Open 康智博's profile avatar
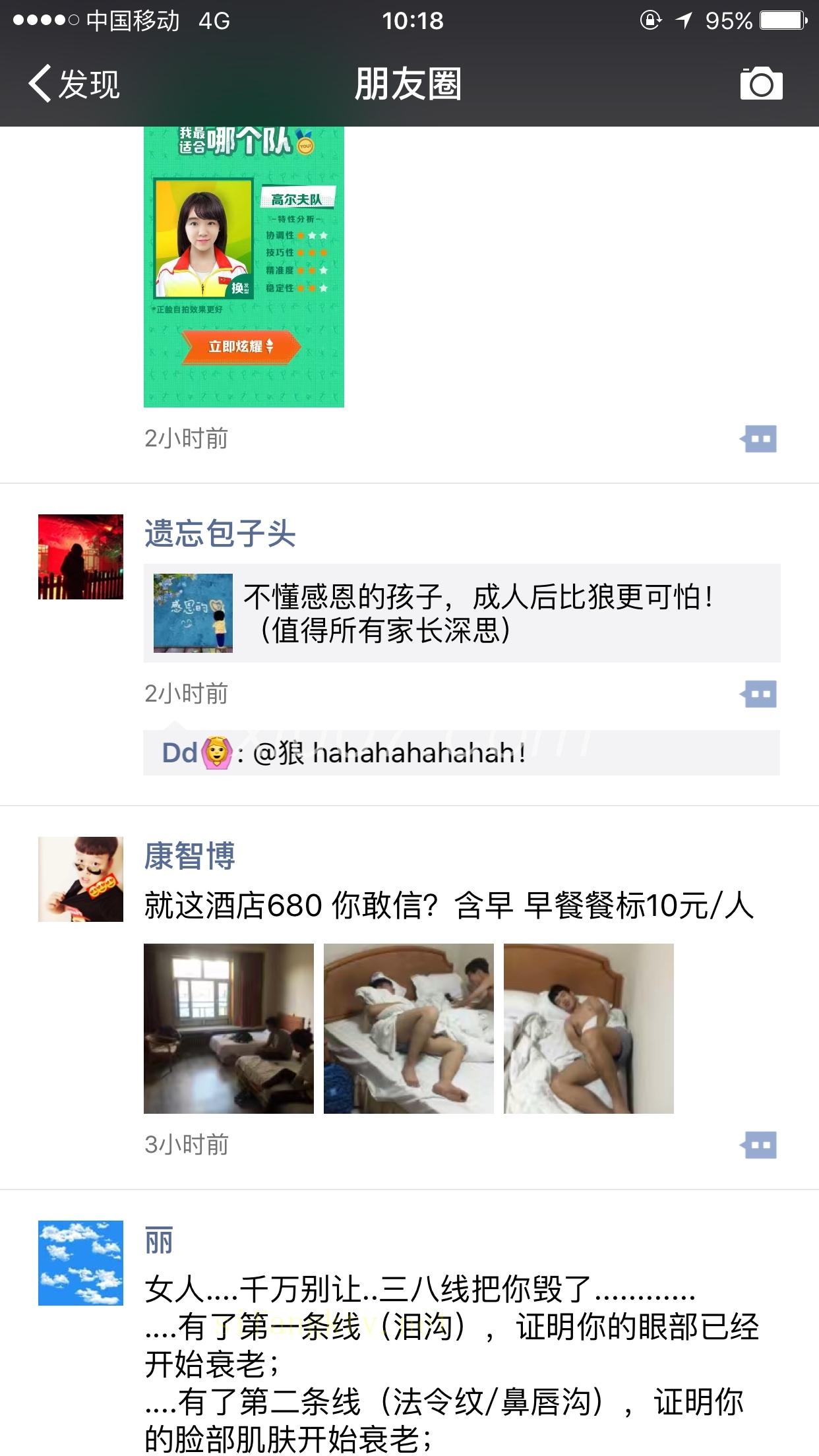The image size is (819, 1456). [80, 880]
